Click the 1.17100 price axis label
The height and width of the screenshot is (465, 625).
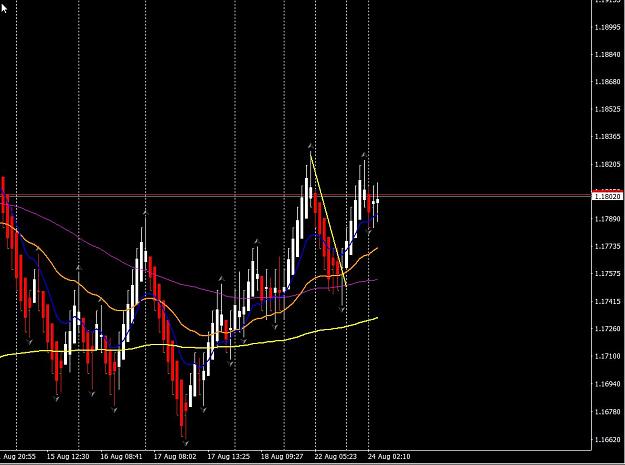(x=607, y=356)
